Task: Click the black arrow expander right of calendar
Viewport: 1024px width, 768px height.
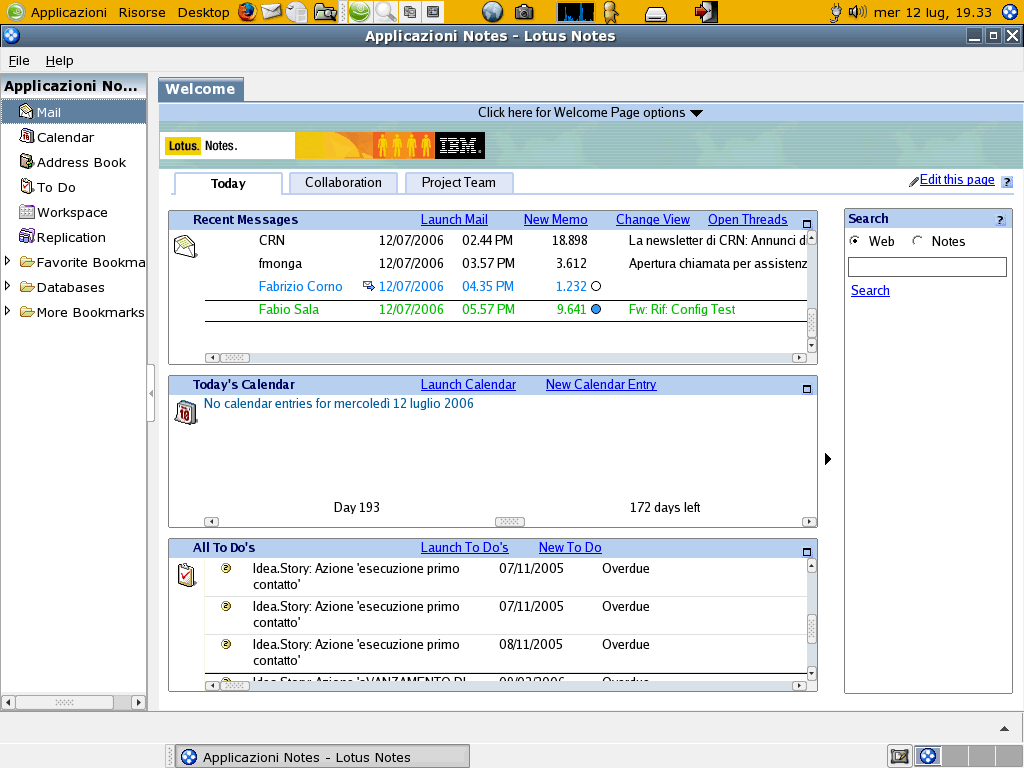Action: pyautogui.click(x=827, y=459)
